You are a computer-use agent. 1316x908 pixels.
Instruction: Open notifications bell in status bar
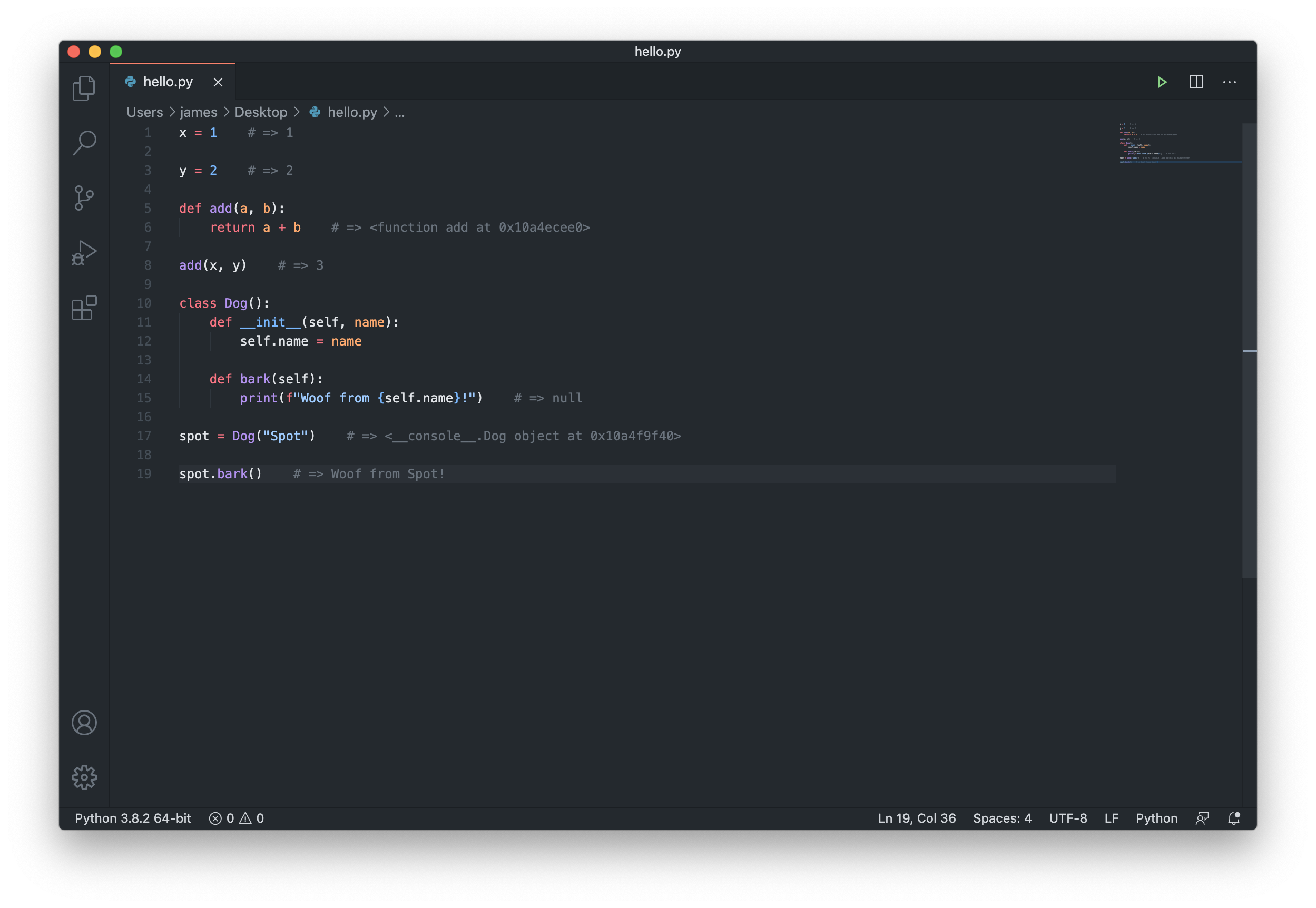coord(1233,818)
